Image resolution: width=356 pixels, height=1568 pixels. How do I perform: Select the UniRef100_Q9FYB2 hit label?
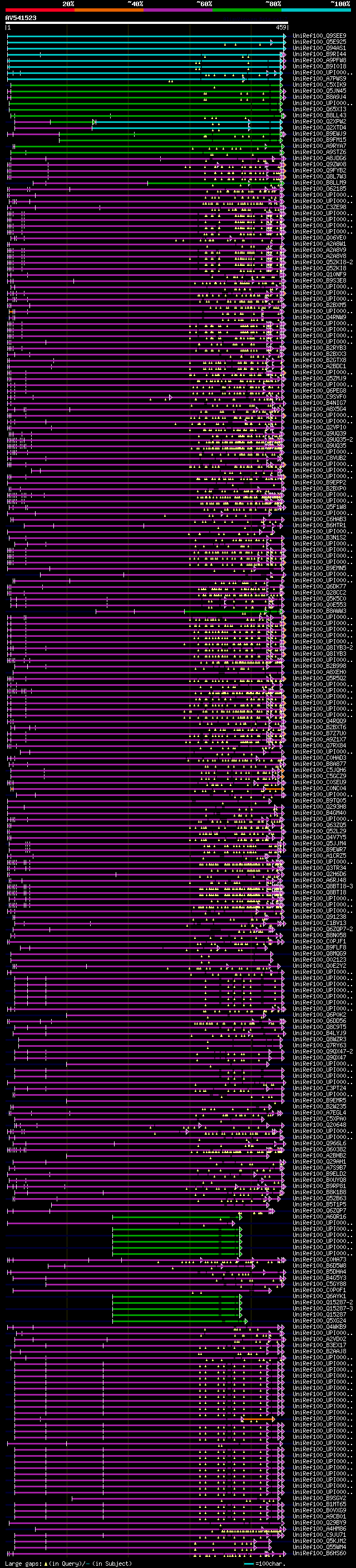[319, 170]
